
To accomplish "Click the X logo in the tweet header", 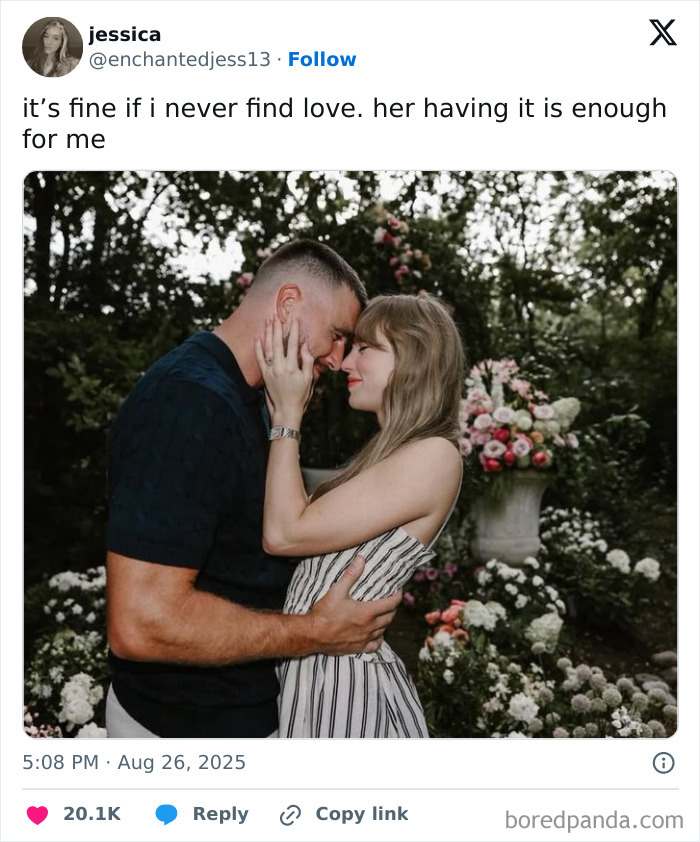I will (x=663, y=33).
